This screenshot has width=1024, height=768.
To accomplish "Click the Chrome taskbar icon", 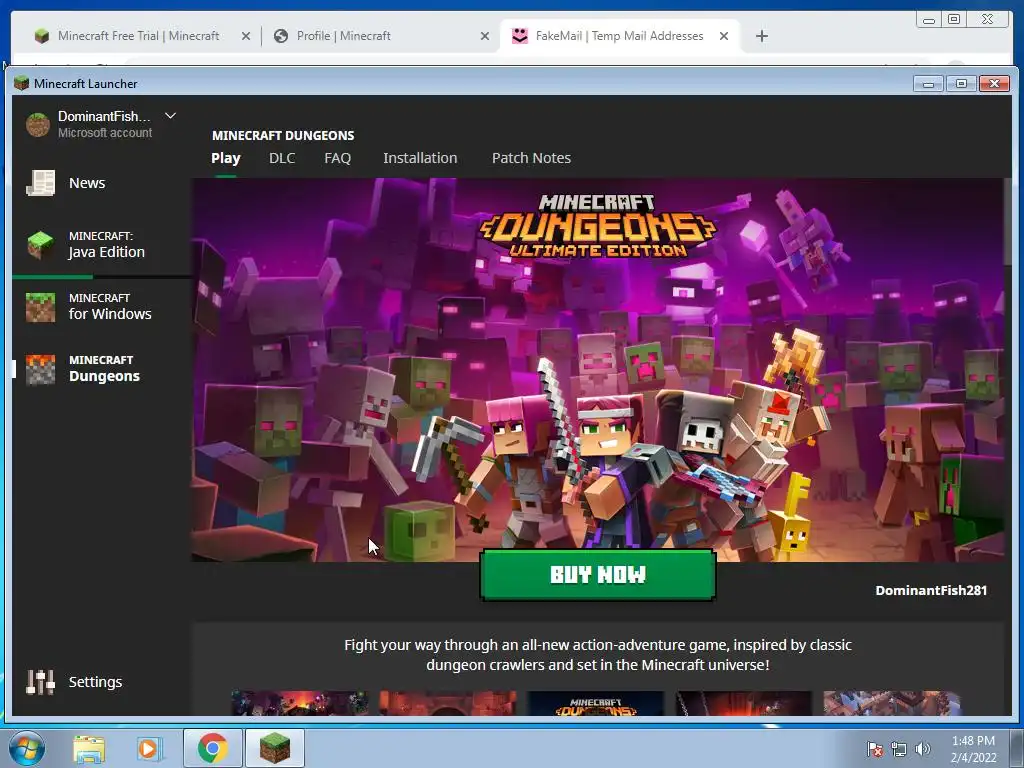I will [x=212, y=748].
